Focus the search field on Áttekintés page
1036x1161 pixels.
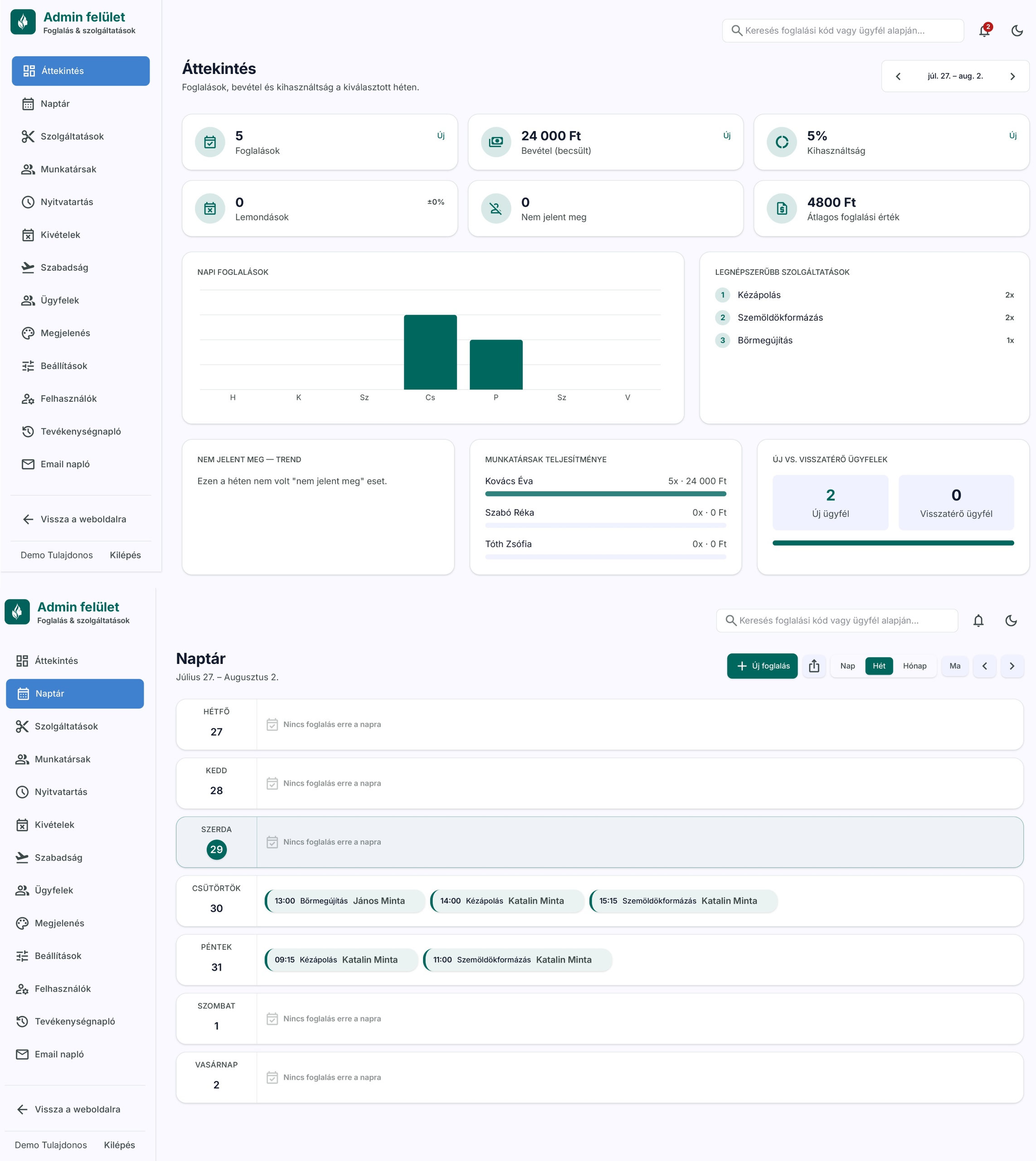[843, 31]
